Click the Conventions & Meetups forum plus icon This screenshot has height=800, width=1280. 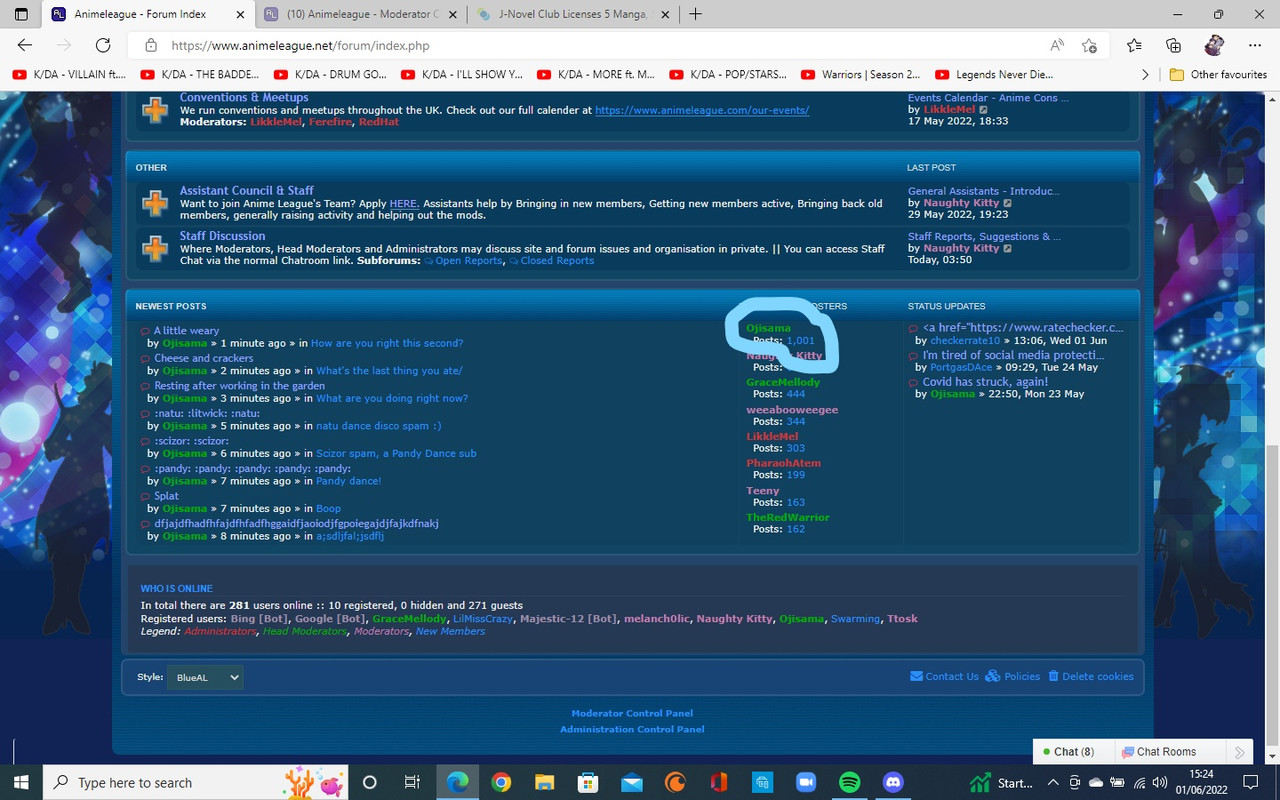[155, 109]
